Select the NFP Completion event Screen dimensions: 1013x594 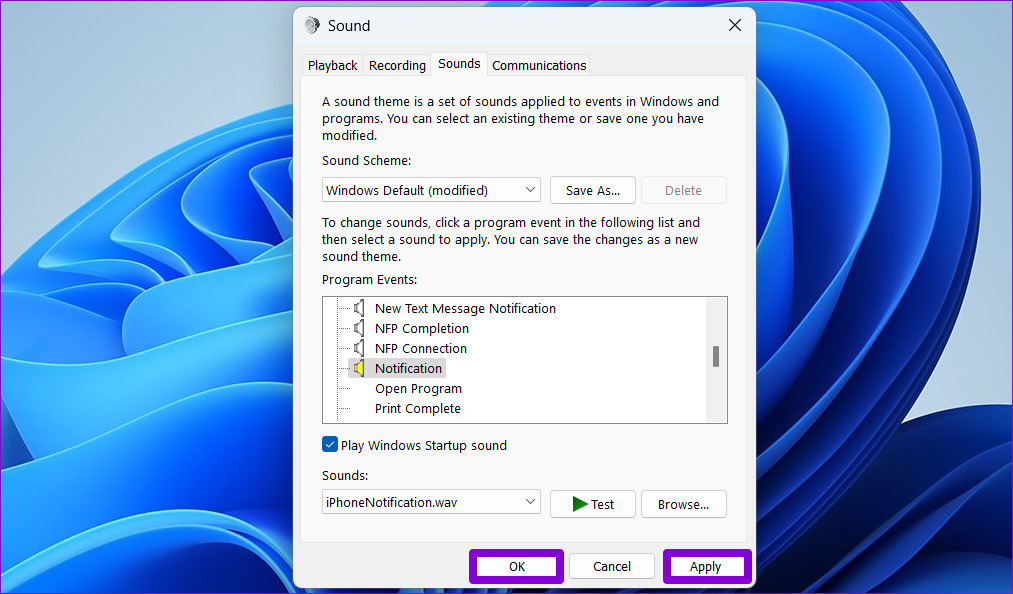[422, 328]
